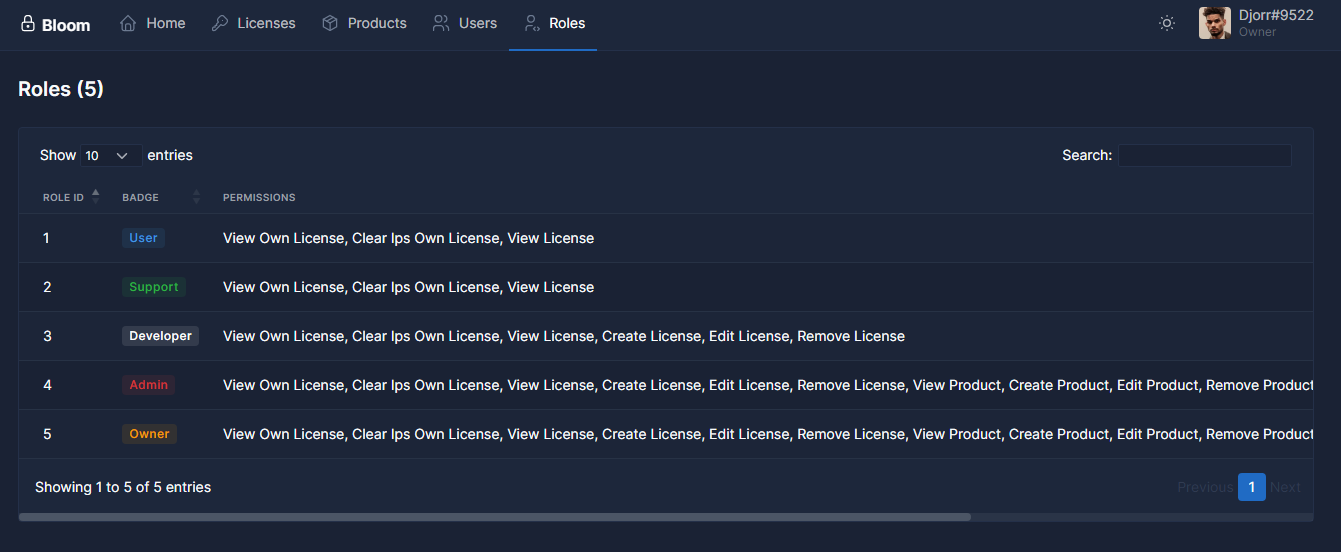This screenshot has width=1341, height=552.
Task: Click page 1 pagination button
Action: (1252, 487)
